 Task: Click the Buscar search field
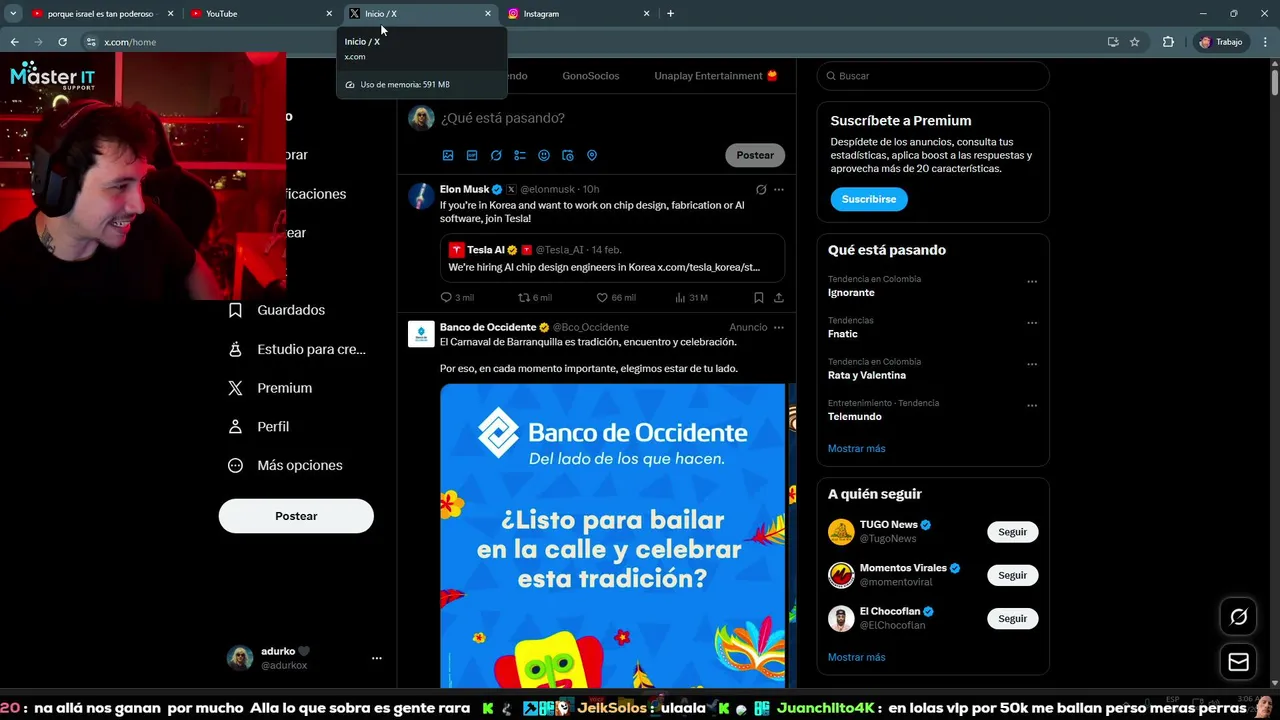point(933,76)
